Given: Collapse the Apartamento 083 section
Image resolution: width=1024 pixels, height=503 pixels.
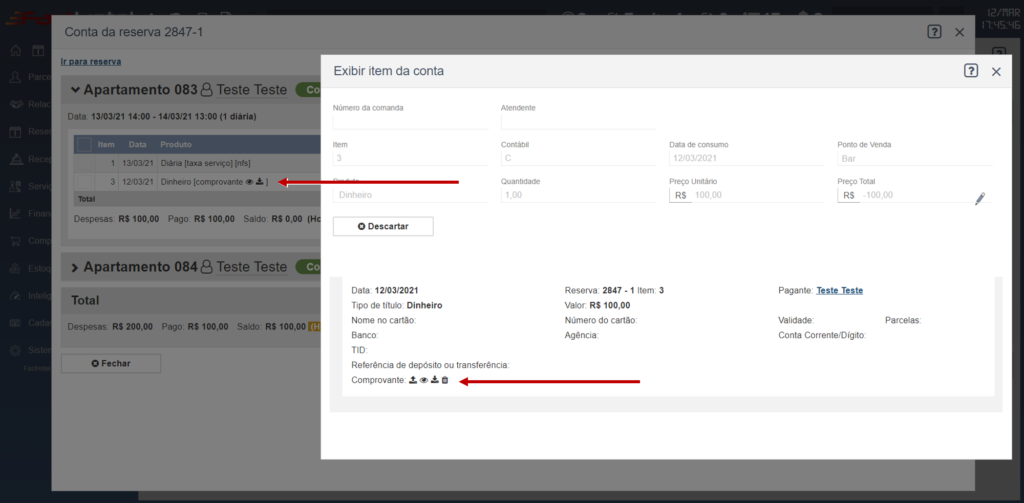Looking at the screenshot, I should (75, 90).
